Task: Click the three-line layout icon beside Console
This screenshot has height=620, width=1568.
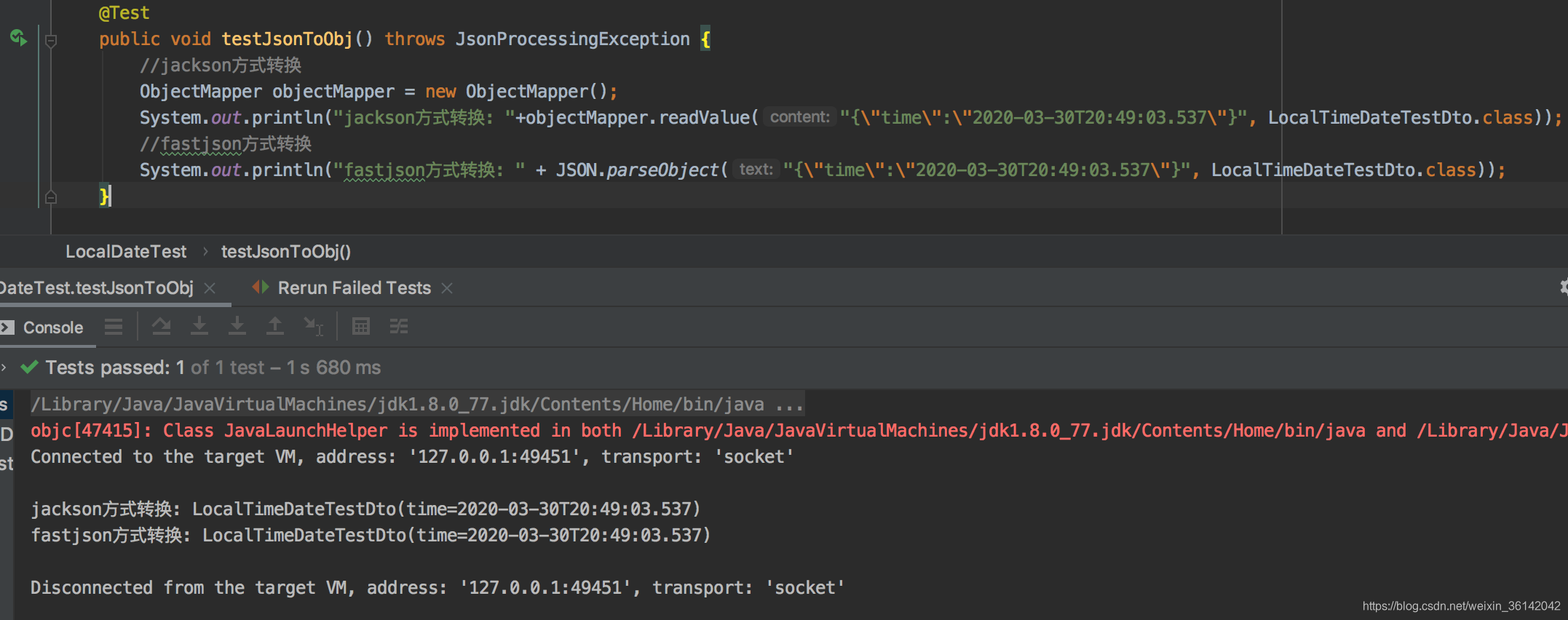Action: point(114,327)
